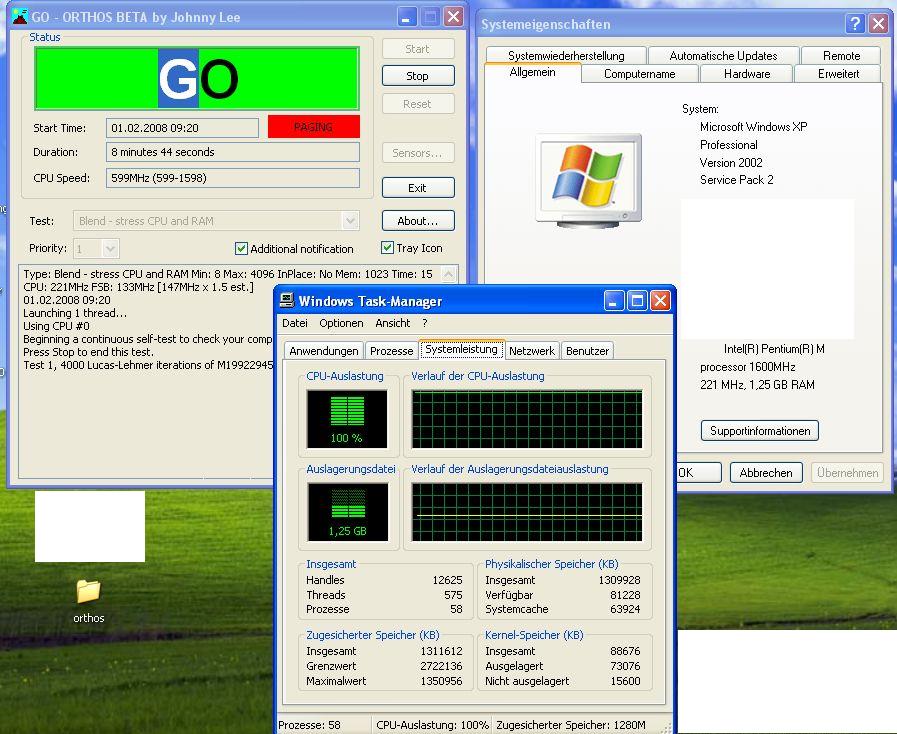This screenshot has height=734, width=897.
Task: Switch to Benutzer tab
Action: (588, 351)
